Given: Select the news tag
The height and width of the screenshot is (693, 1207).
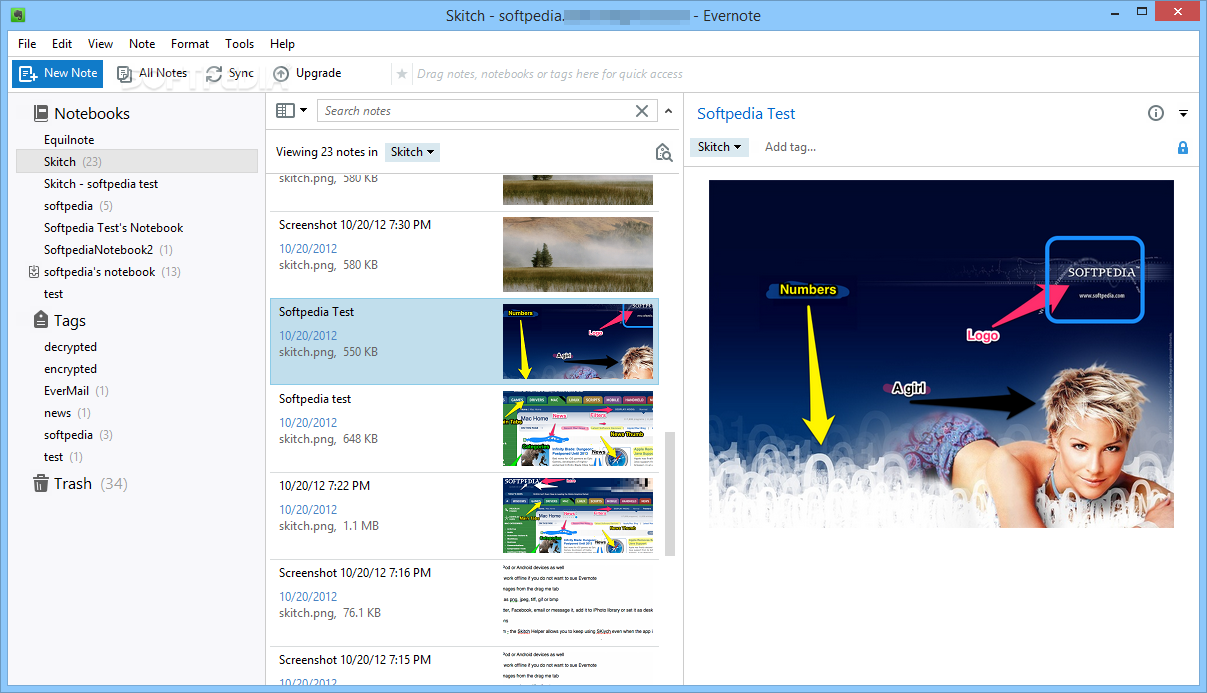Looking at the screenshot, I should point(67,413).
